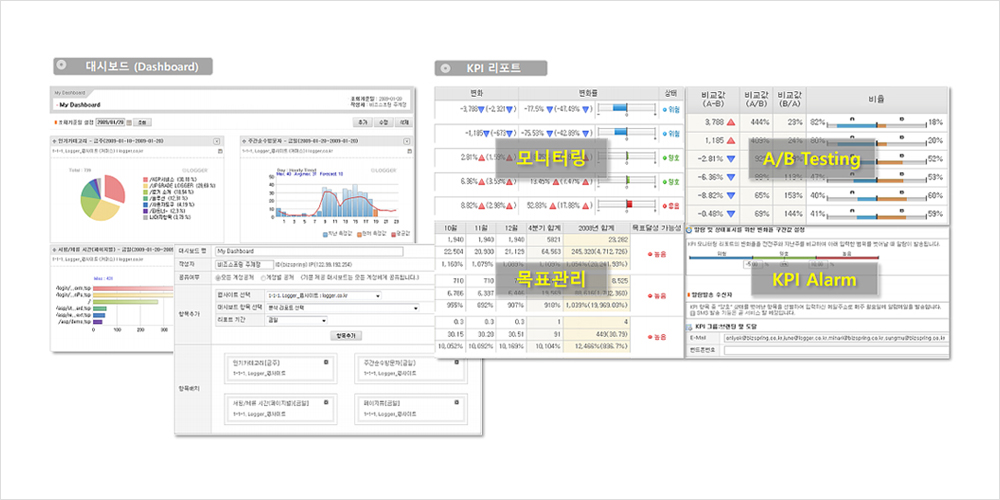This screenshot has height=500, width=1000.
Task: Click bullet icon beside KPI 리포트 heading
Action: [446, 68]
